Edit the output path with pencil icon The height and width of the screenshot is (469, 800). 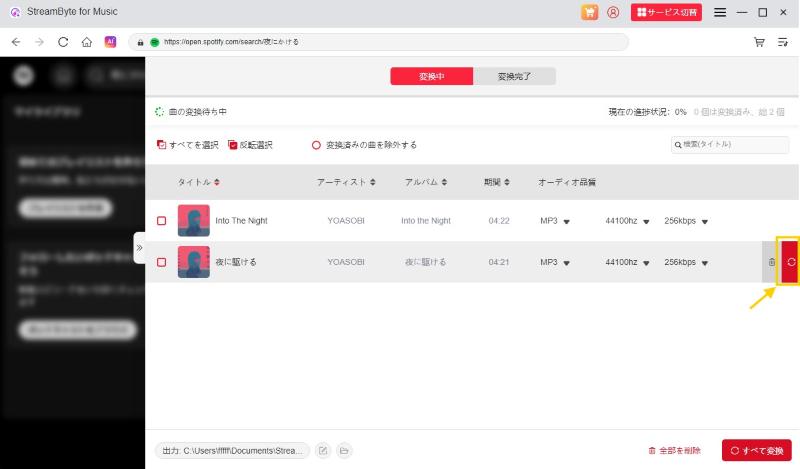pos(323,451)
